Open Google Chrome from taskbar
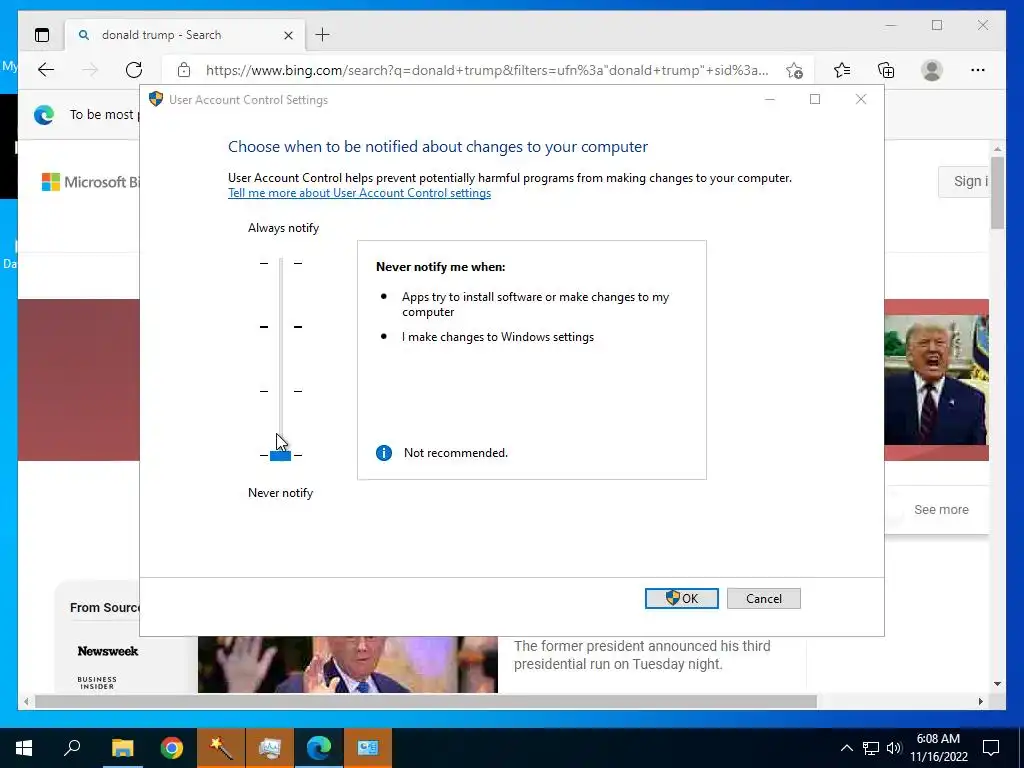This screenshot has width=1024, height=768. [x=172, y=748]
